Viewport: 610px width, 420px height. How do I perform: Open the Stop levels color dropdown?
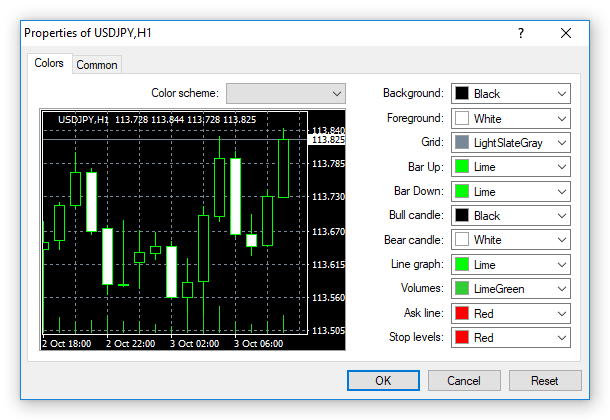click(511, 338)
